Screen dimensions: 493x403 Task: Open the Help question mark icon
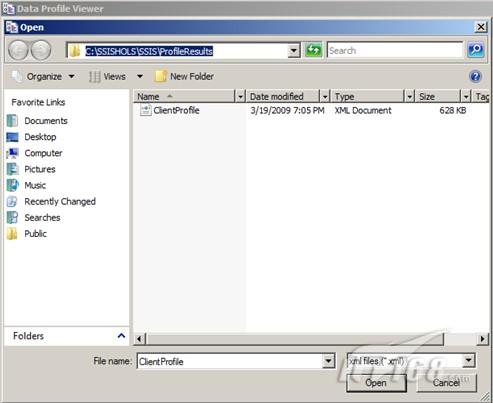475,77
